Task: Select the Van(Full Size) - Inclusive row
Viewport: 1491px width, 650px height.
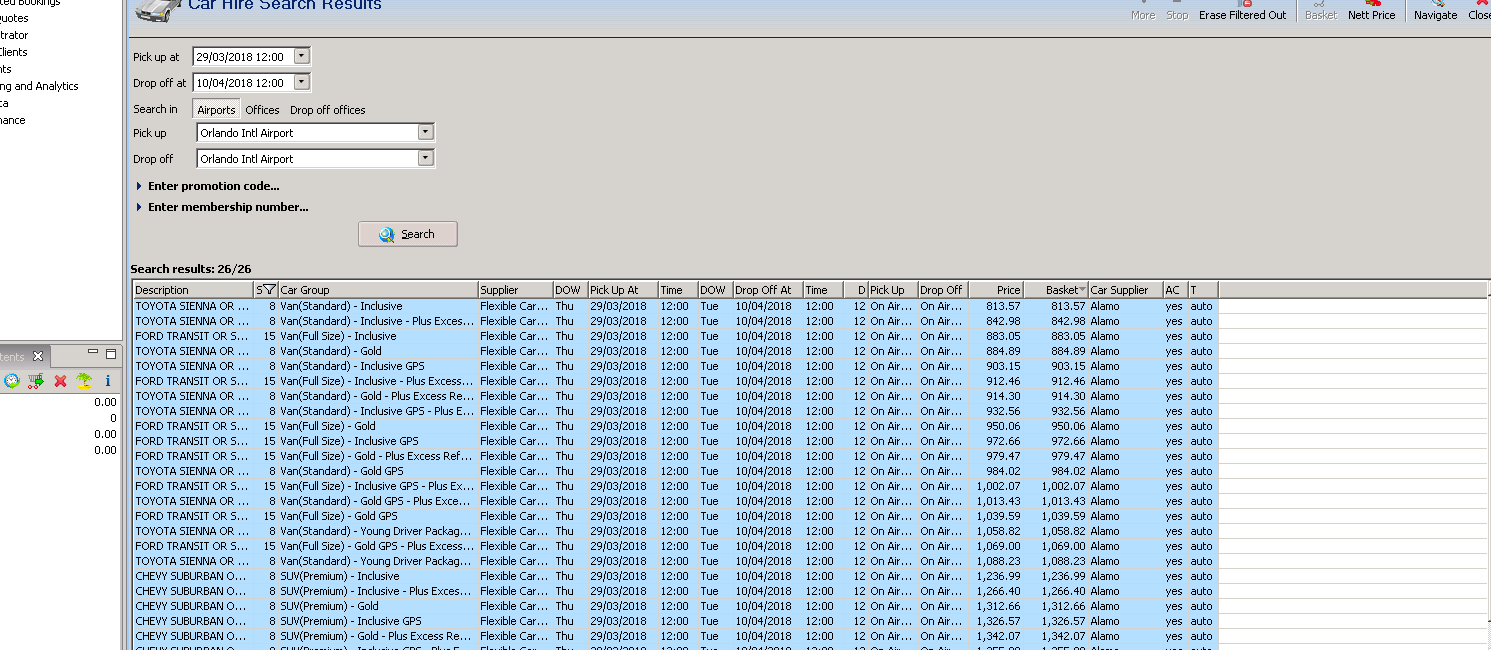Action: tap(675, 336)
